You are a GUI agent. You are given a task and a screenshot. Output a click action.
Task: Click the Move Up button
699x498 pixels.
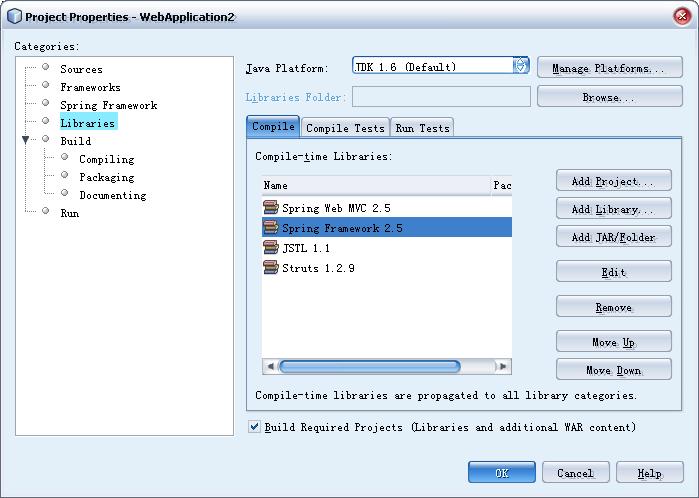tap(613, 342)
